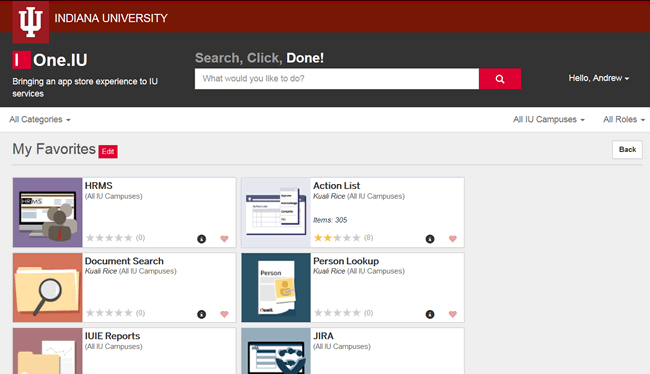Click the Action List title link
This screenshot has height=374, width=650.
pyautogui.click(x=337, y=186)
